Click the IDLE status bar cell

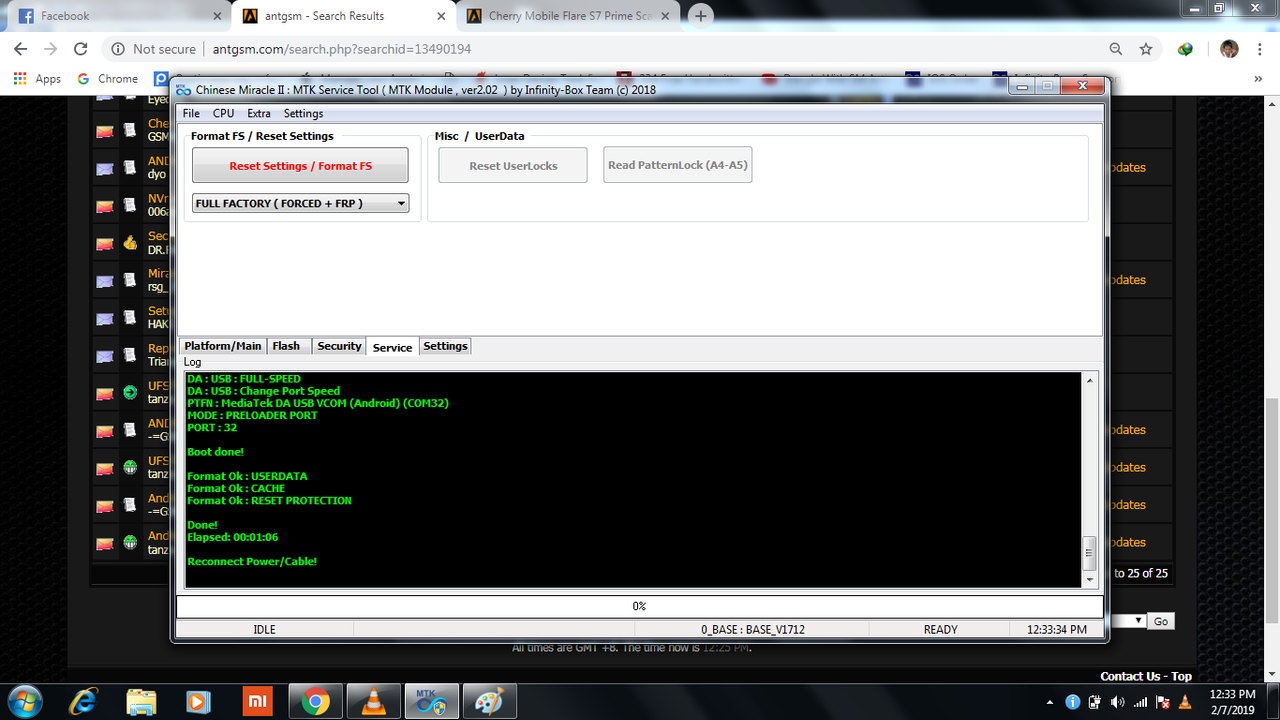(264, 630)
